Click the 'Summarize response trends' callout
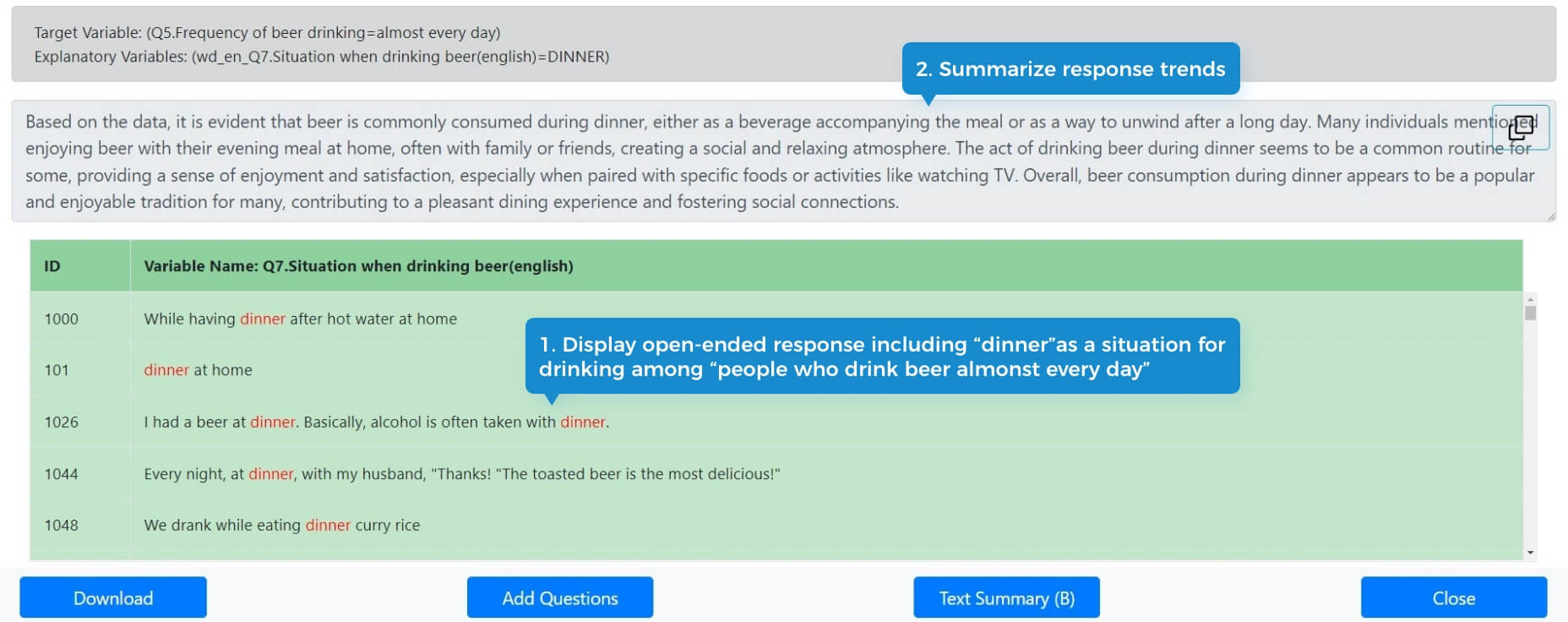 click(1070, 68)
